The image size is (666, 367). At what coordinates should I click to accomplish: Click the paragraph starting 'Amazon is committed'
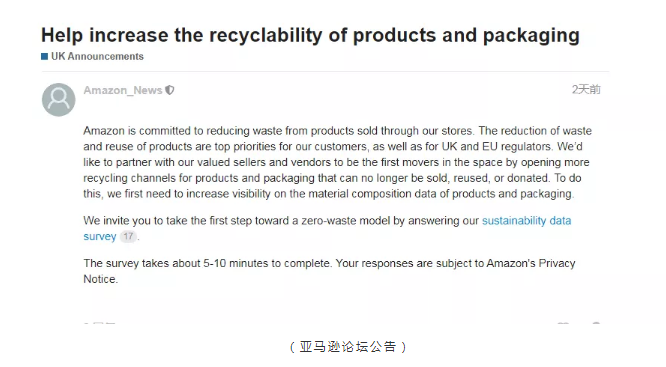(337, 162)
